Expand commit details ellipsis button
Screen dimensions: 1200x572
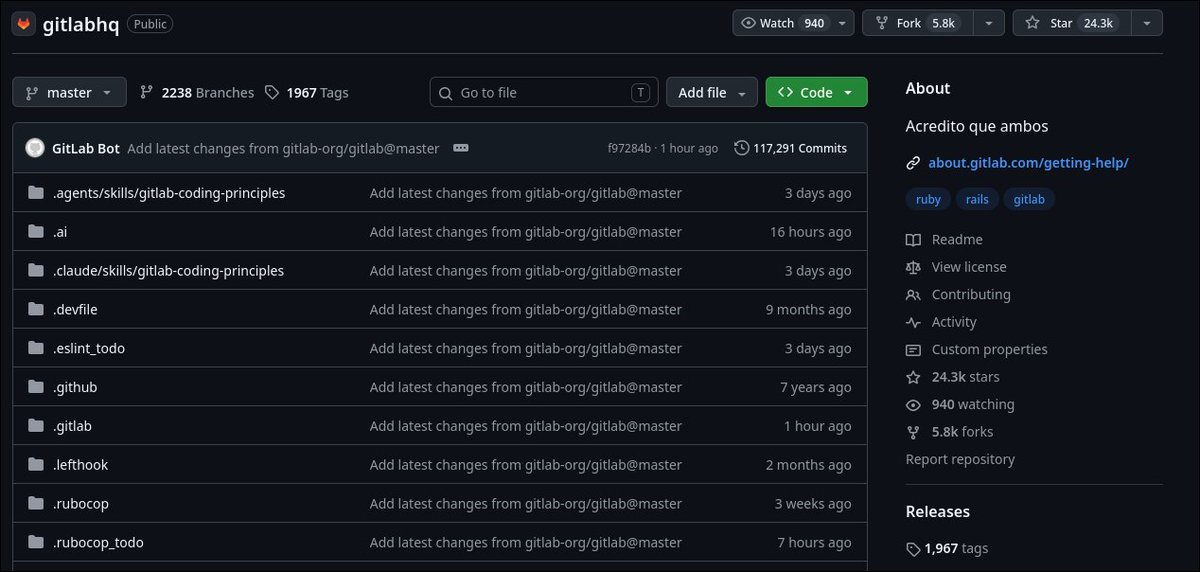461,148
